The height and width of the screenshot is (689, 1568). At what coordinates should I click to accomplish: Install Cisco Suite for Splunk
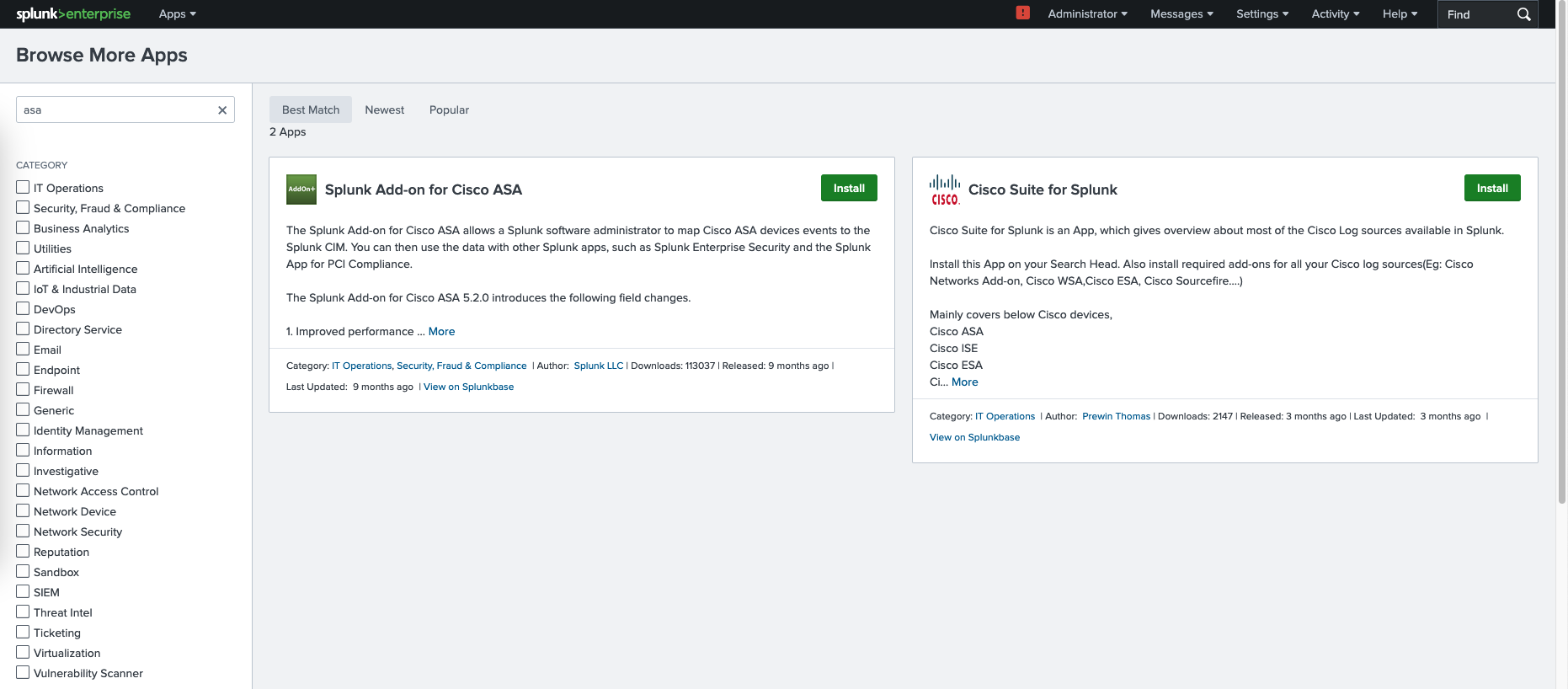(1491, 188)
